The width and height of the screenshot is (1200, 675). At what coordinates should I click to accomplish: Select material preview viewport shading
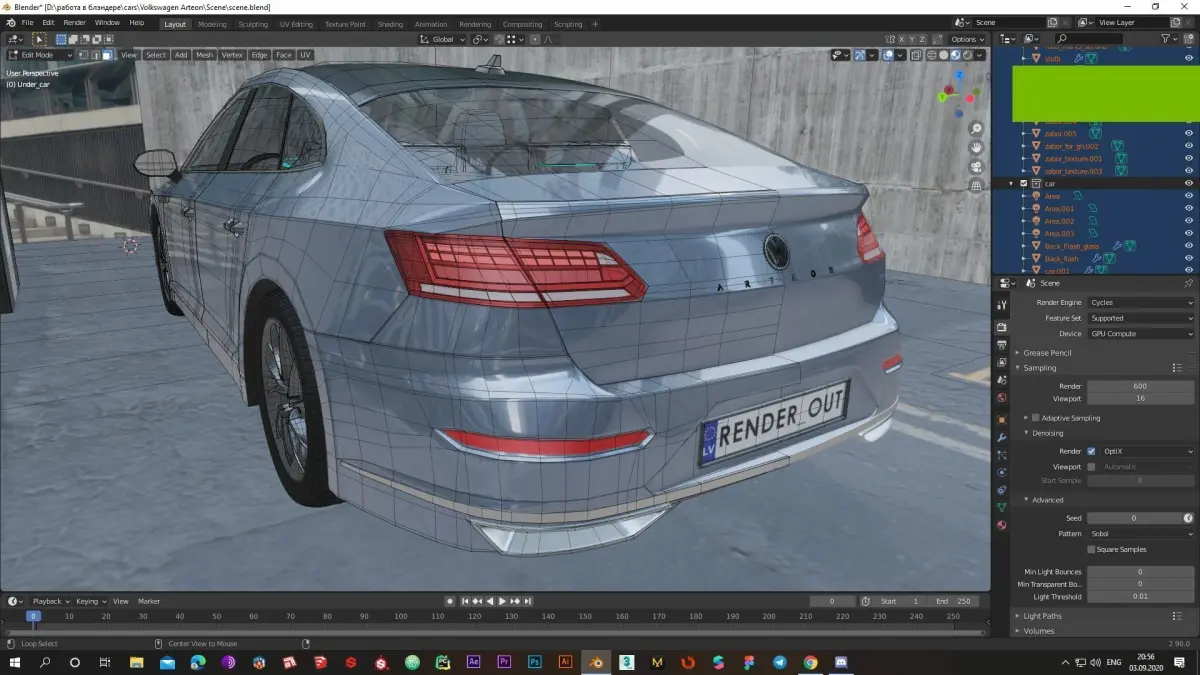pyautogui.click(x=956, y=55)
